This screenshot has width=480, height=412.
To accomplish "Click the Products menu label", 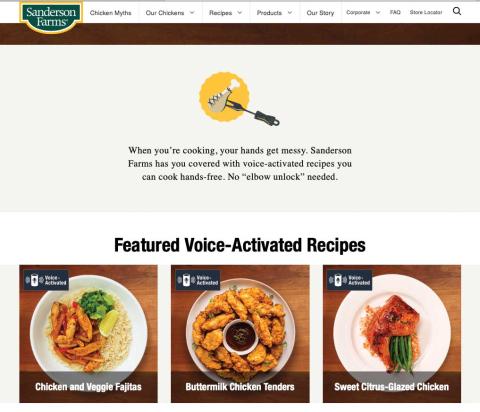I will (x=269, y=13).
